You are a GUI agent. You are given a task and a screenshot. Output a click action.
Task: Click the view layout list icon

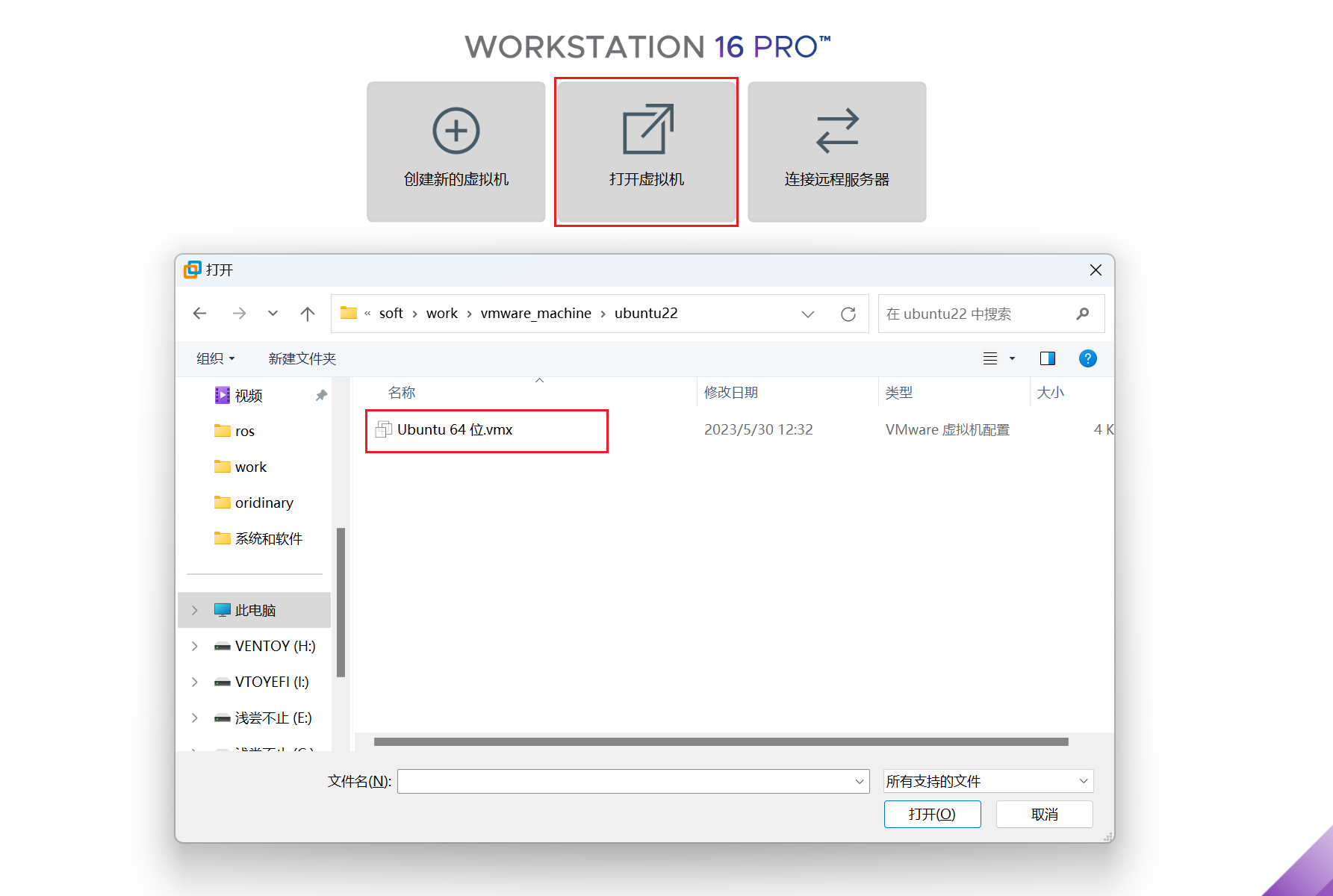point(990,358)
